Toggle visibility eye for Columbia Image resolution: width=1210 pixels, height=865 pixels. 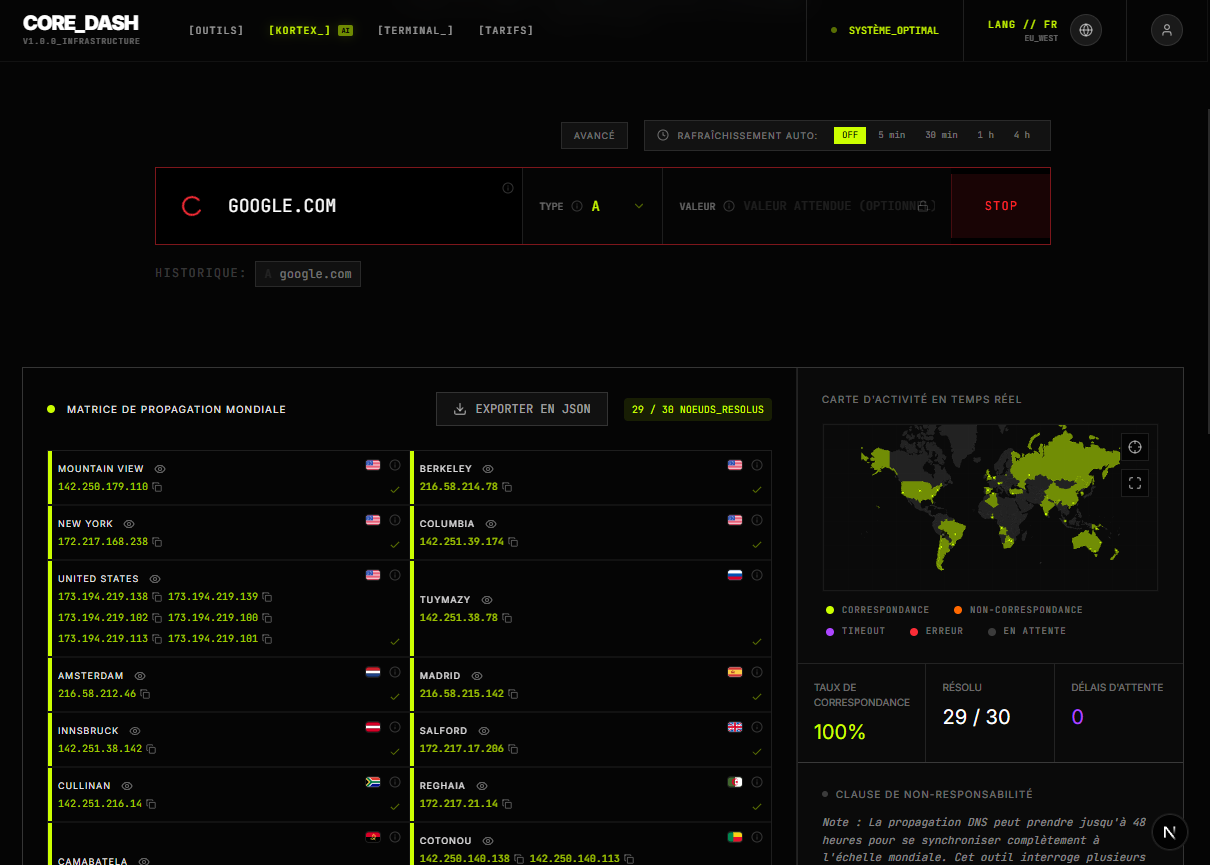pos(491,524)
